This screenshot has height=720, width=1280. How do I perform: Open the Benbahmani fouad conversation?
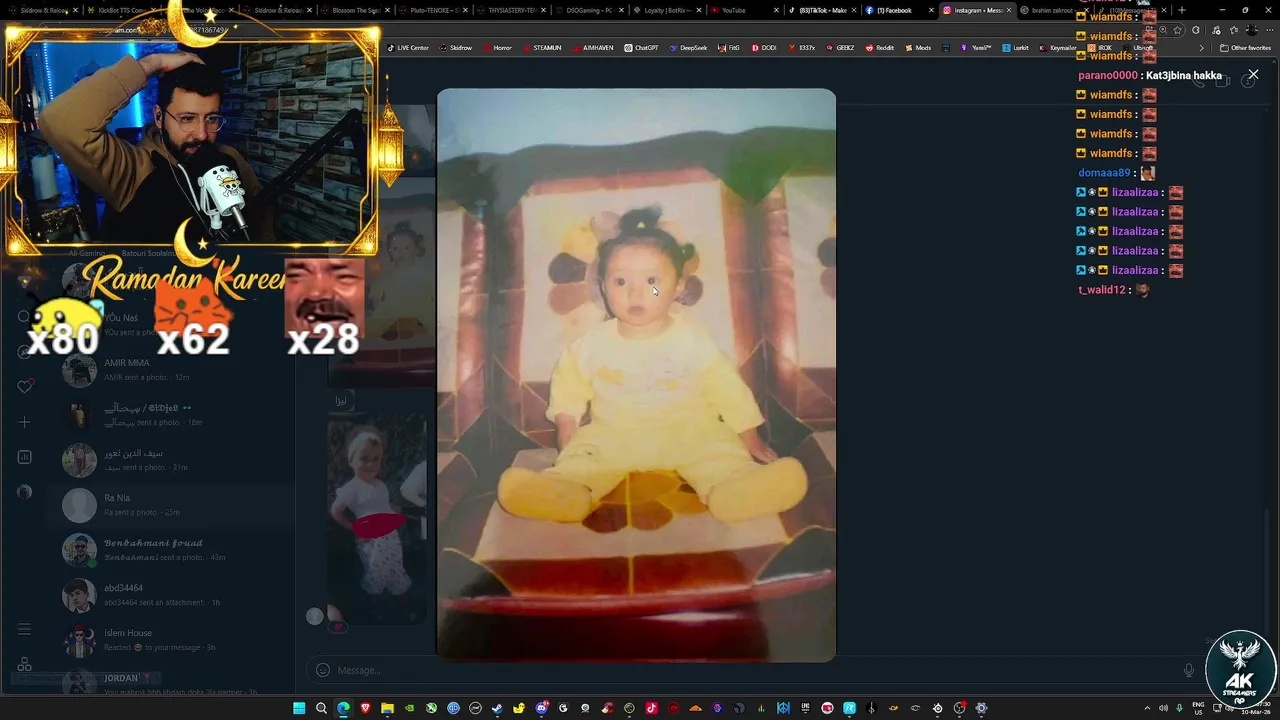[170, 550]
